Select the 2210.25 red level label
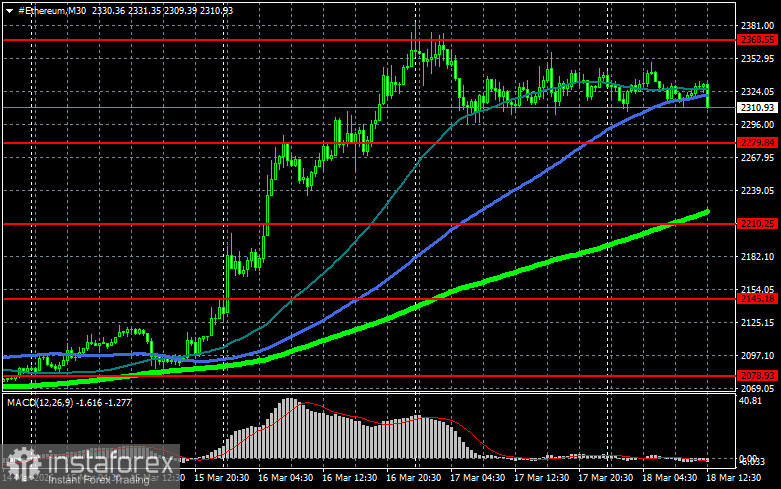 coord(758,224)
